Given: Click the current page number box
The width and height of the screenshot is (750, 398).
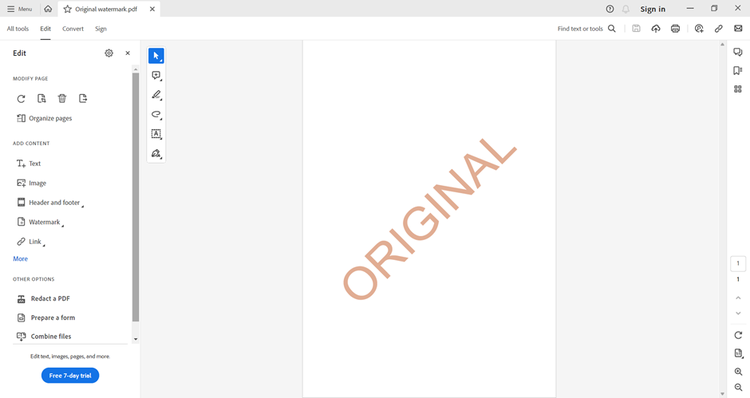Looking at the screenshot, I should click(738, 263).
